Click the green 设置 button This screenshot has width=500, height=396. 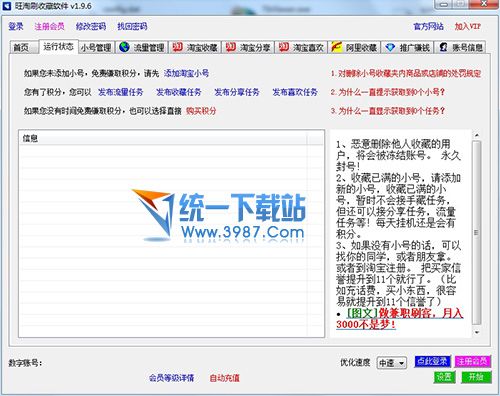click(x=444, y=377)
